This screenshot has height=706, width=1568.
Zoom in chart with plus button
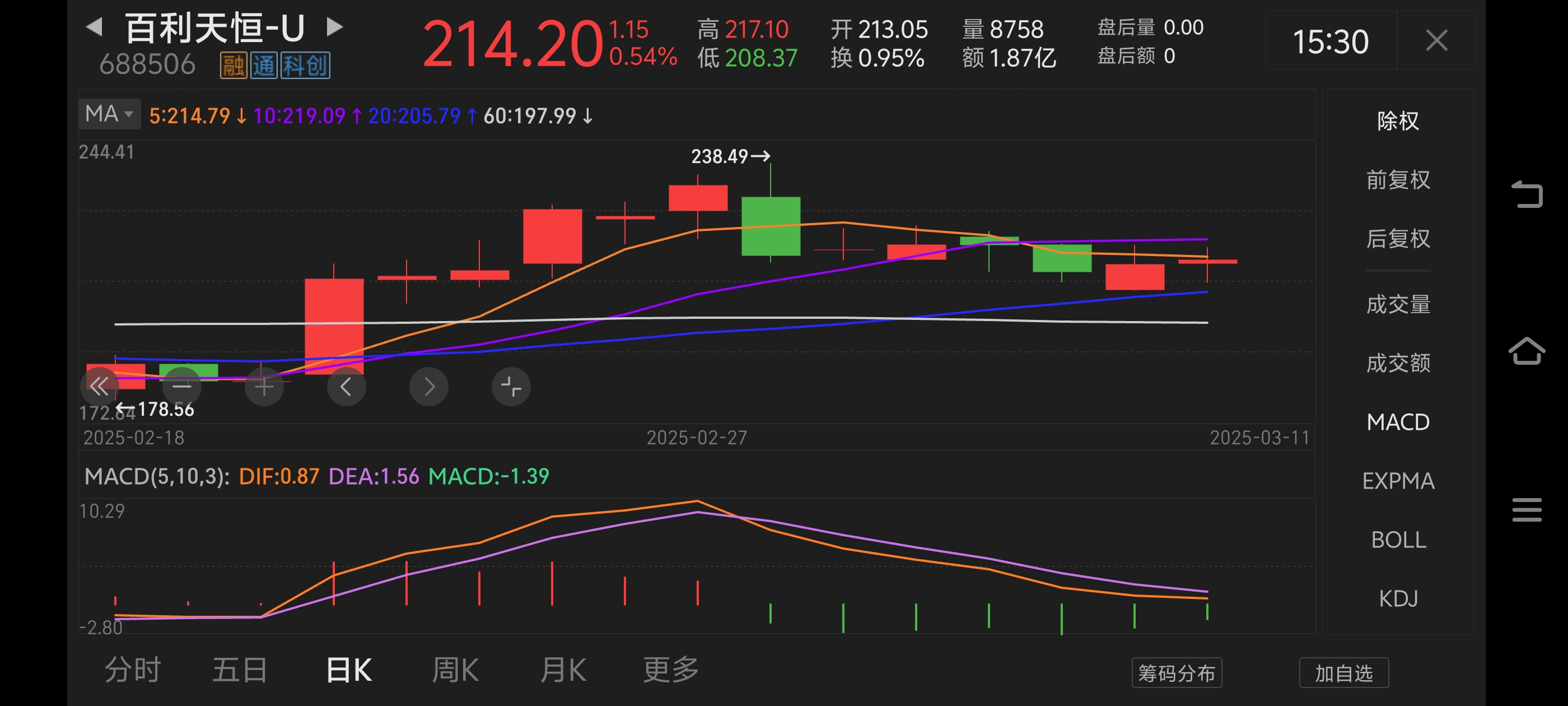(264, 386)
